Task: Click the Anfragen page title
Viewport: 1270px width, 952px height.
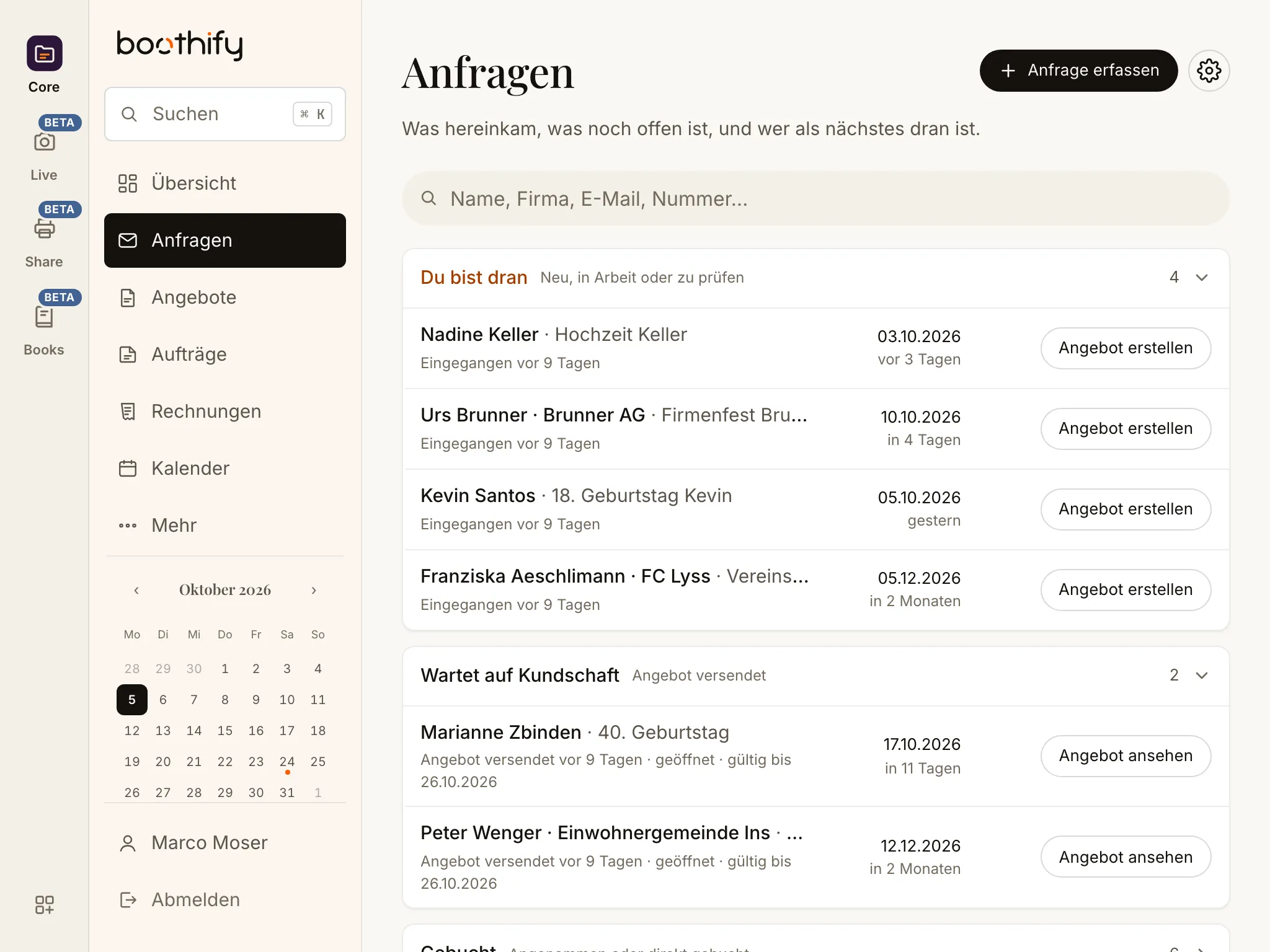Action: coord(488,73)
